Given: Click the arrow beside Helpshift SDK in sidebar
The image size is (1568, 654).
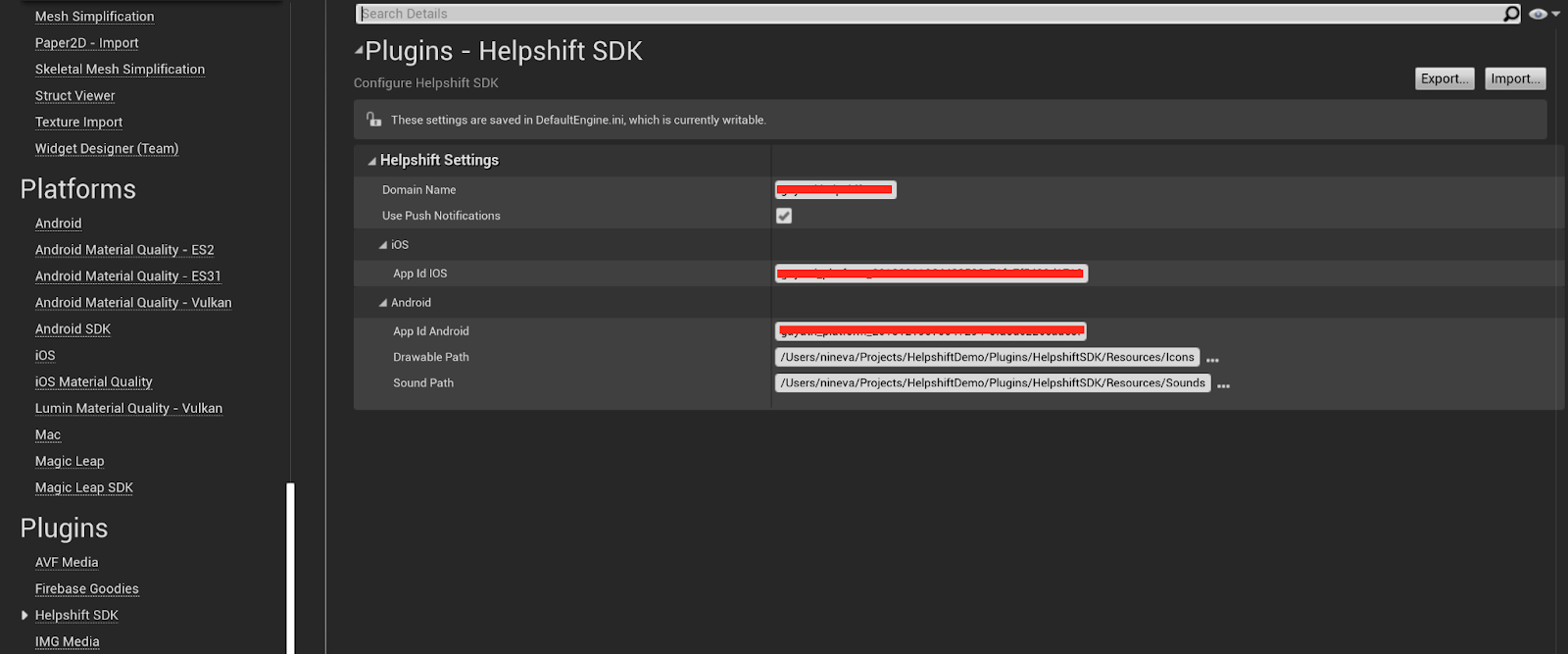Looking at the screenshot, I should [24, 616].
